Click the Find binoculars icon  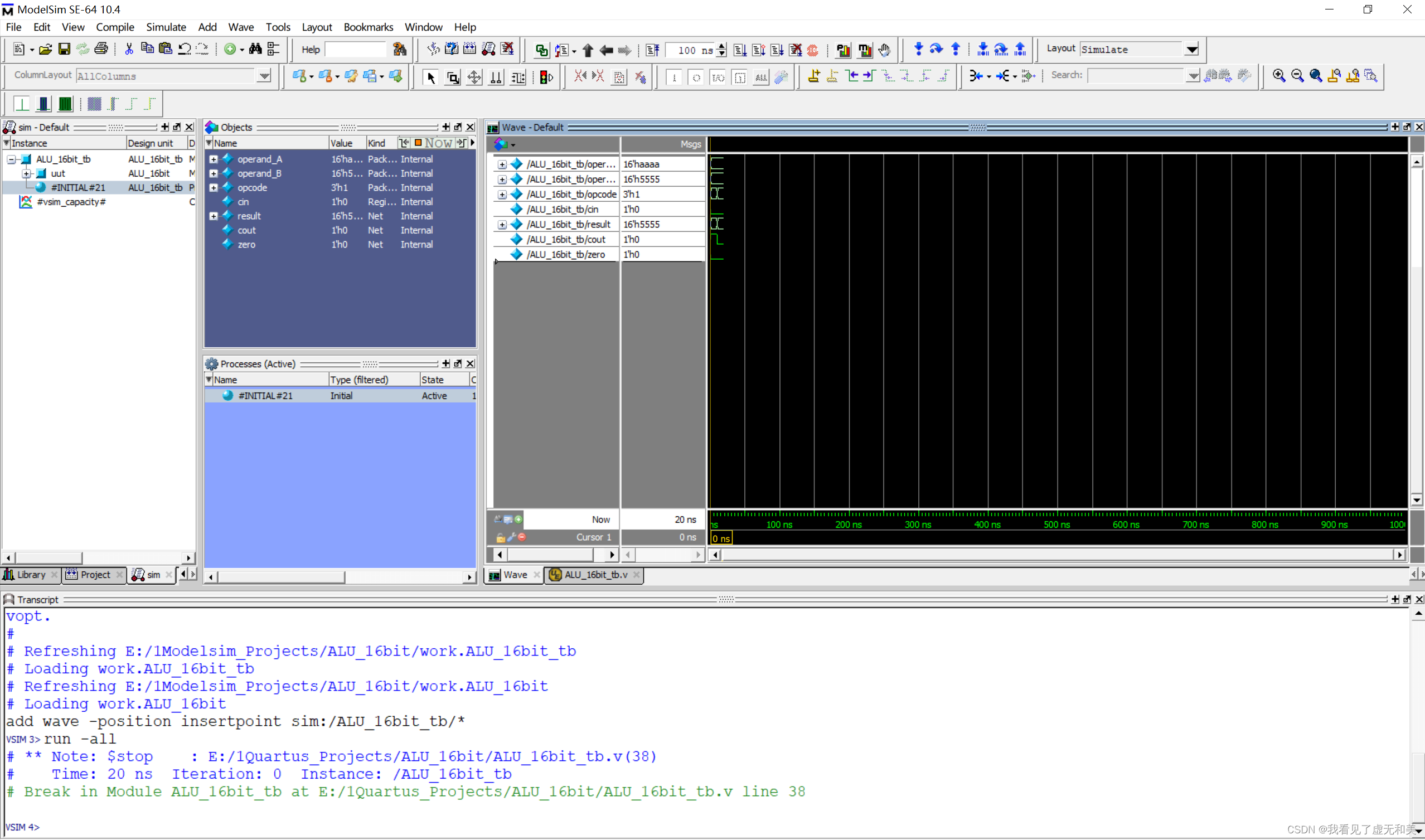(255, 49)
